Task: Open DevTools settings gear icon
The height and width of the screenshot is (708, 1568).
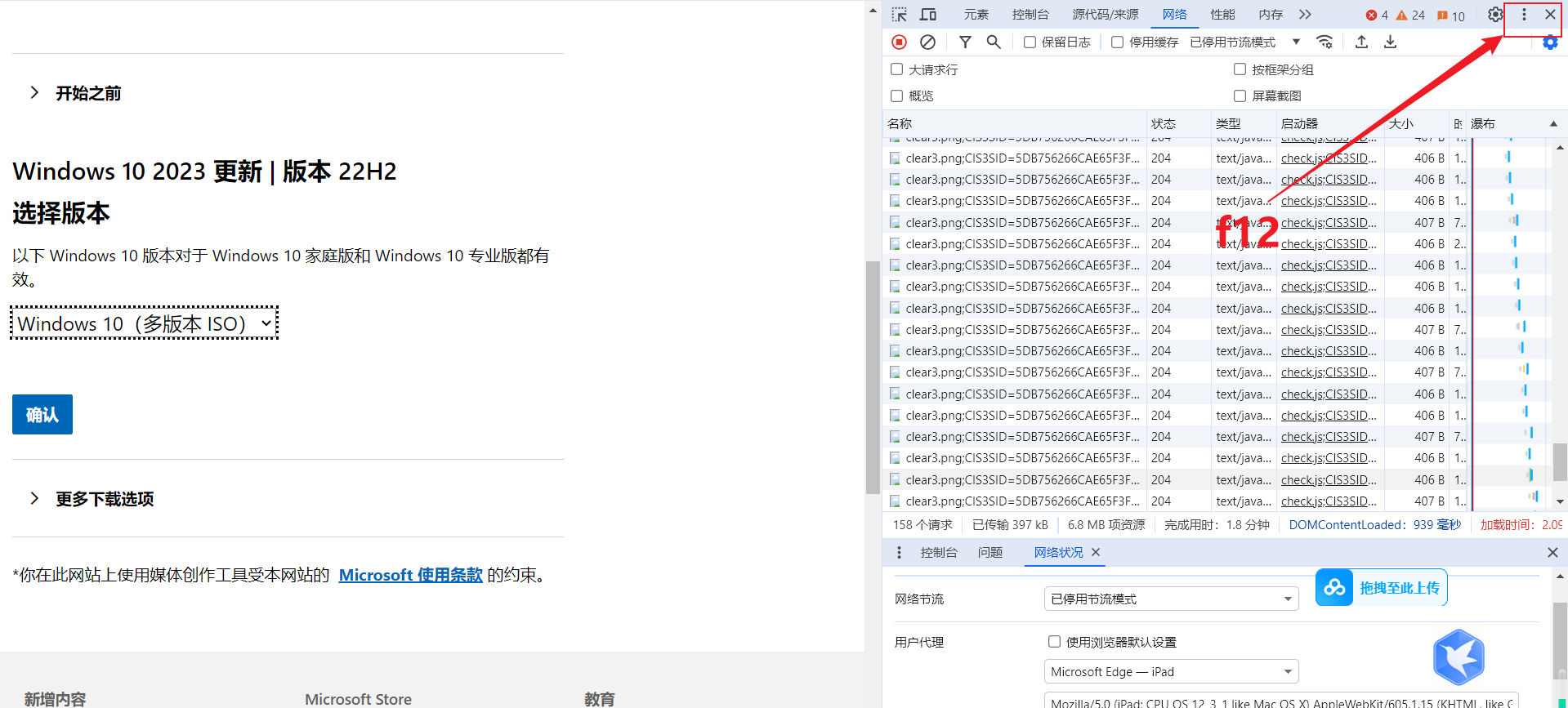Action: pyautogui.click(x=1495, y=15)
